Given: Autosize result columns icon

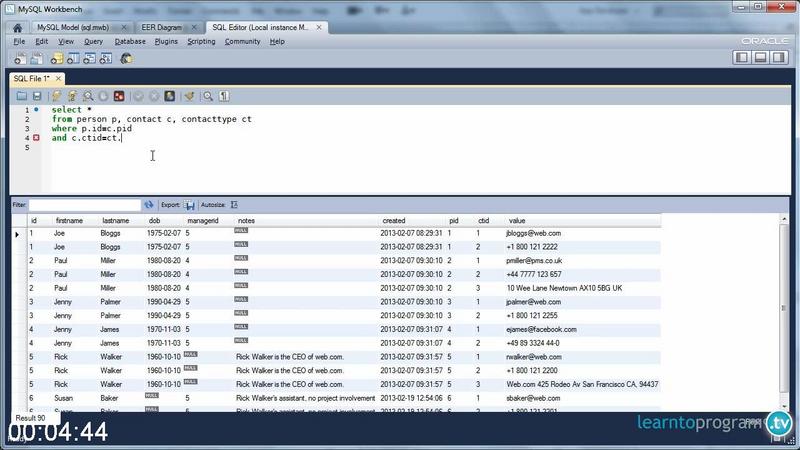Looking at the screenshot, I should [234, 205].
